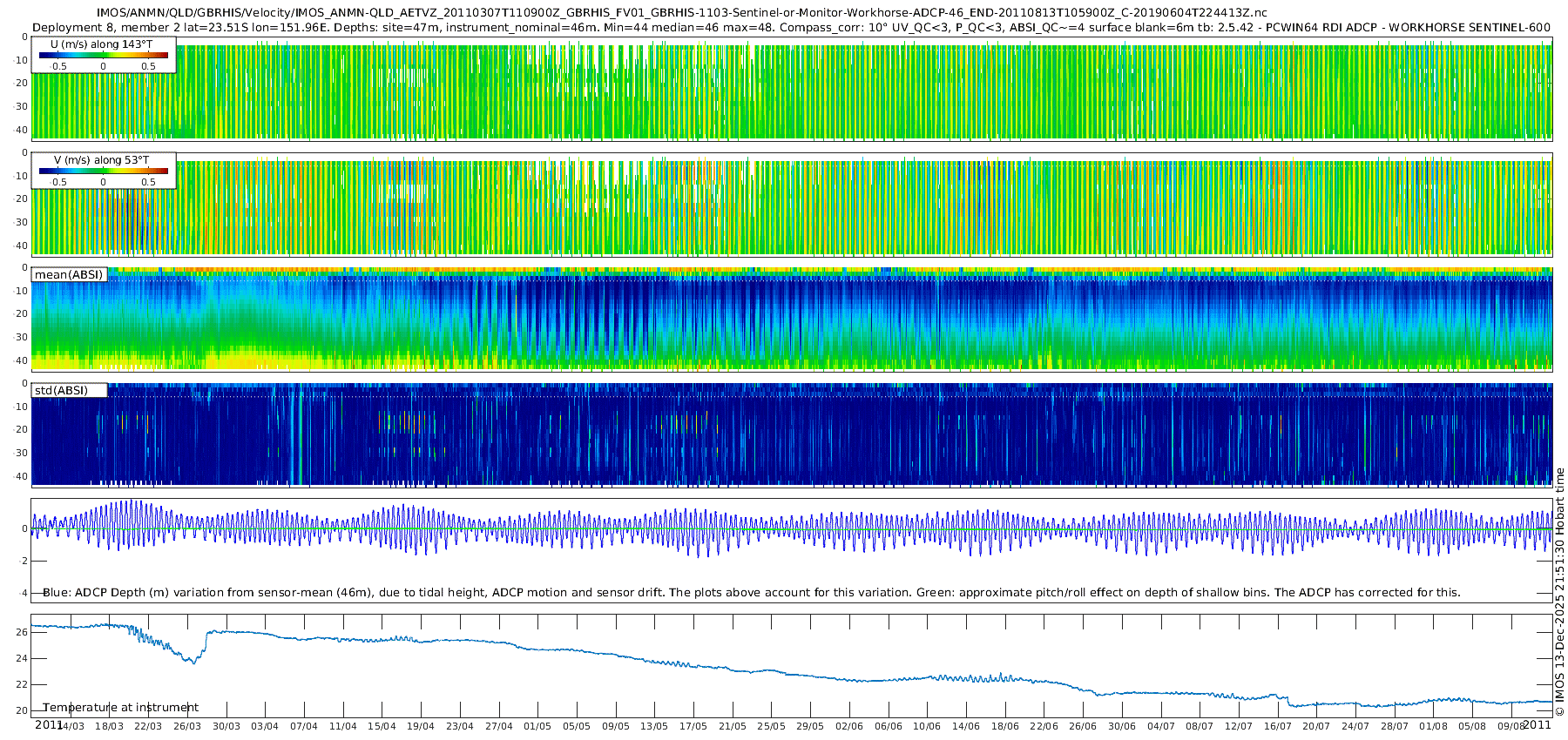Select the 26/03 date tick label

click(187, 726)
